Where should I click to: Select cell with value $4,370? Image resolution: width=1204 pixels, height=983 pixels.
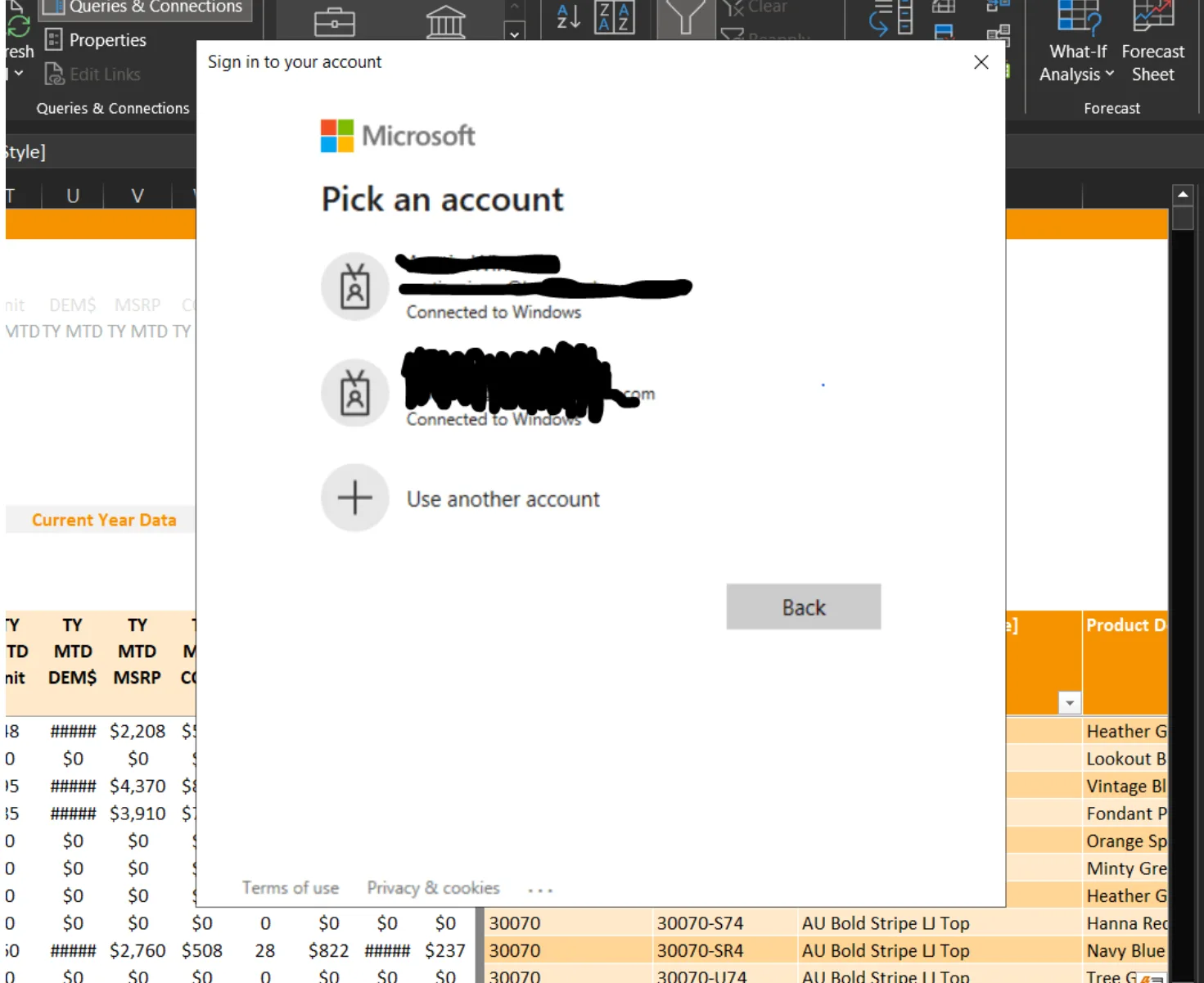point(138,786)
